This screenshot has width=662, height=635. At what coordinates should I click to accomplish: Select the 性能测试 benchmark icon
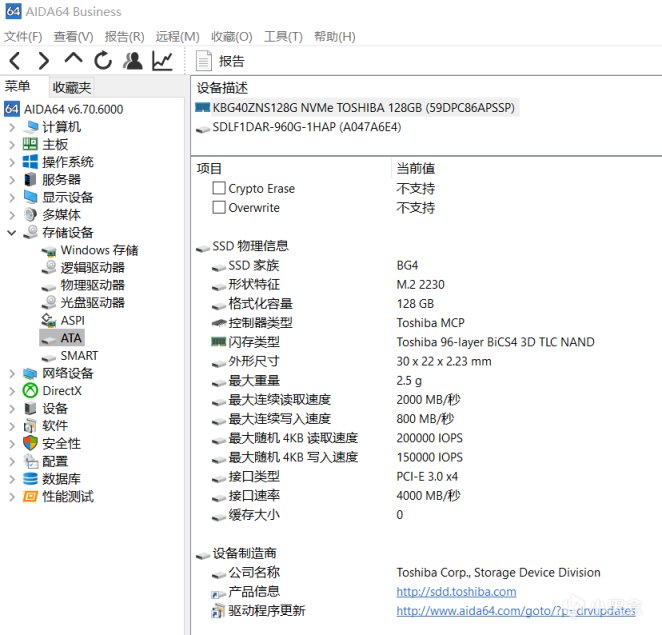[x=30, y=497]
